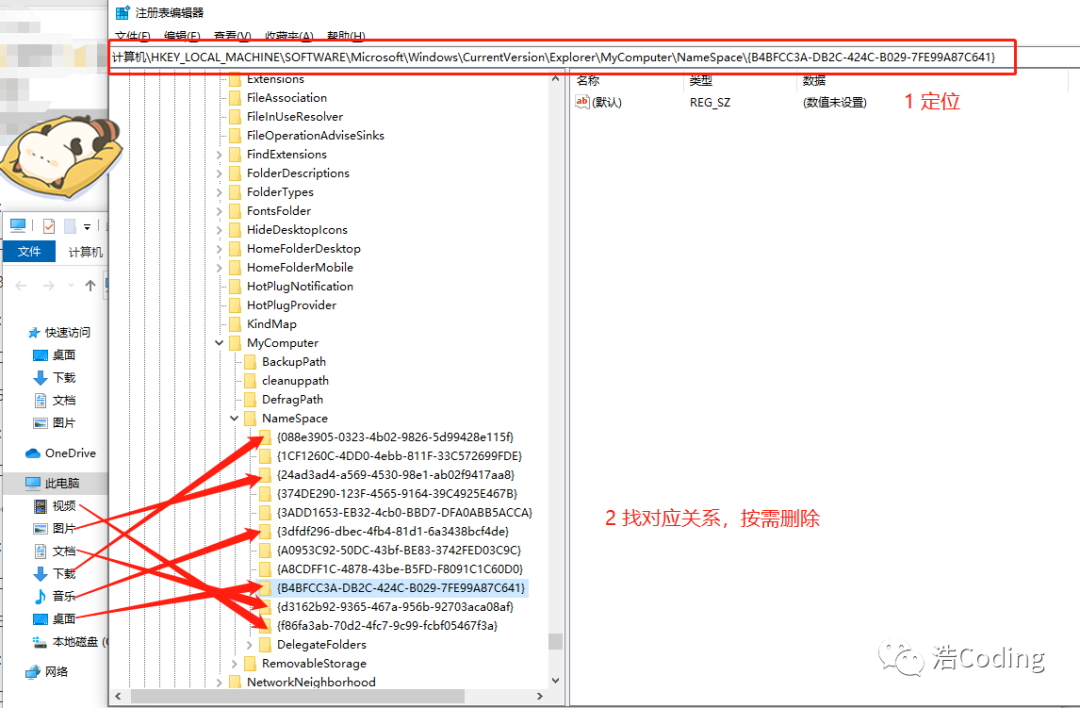Screen dimensions: 1080x708
Task: Open the 收藏夹(A) menu
Action: coord(289,35)
